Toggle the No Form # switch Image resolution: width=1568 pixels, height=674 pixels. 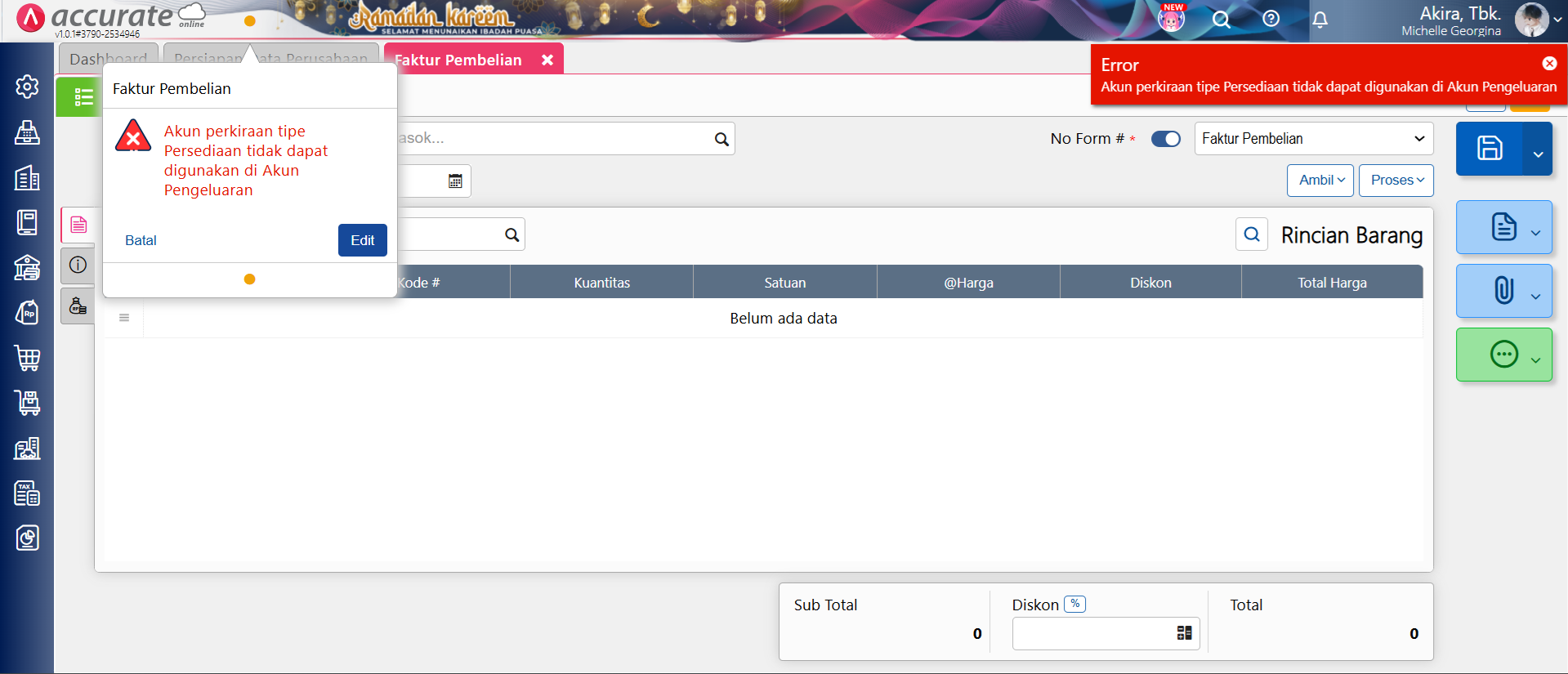(1165, 139)
